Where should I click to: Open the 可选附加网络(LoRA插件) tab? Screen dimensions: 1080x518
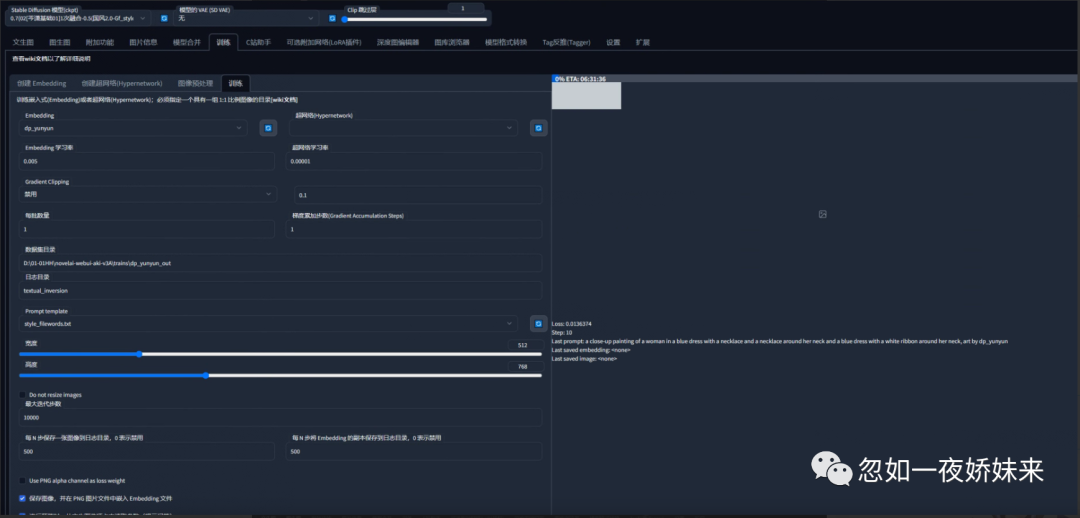(323, 42)
